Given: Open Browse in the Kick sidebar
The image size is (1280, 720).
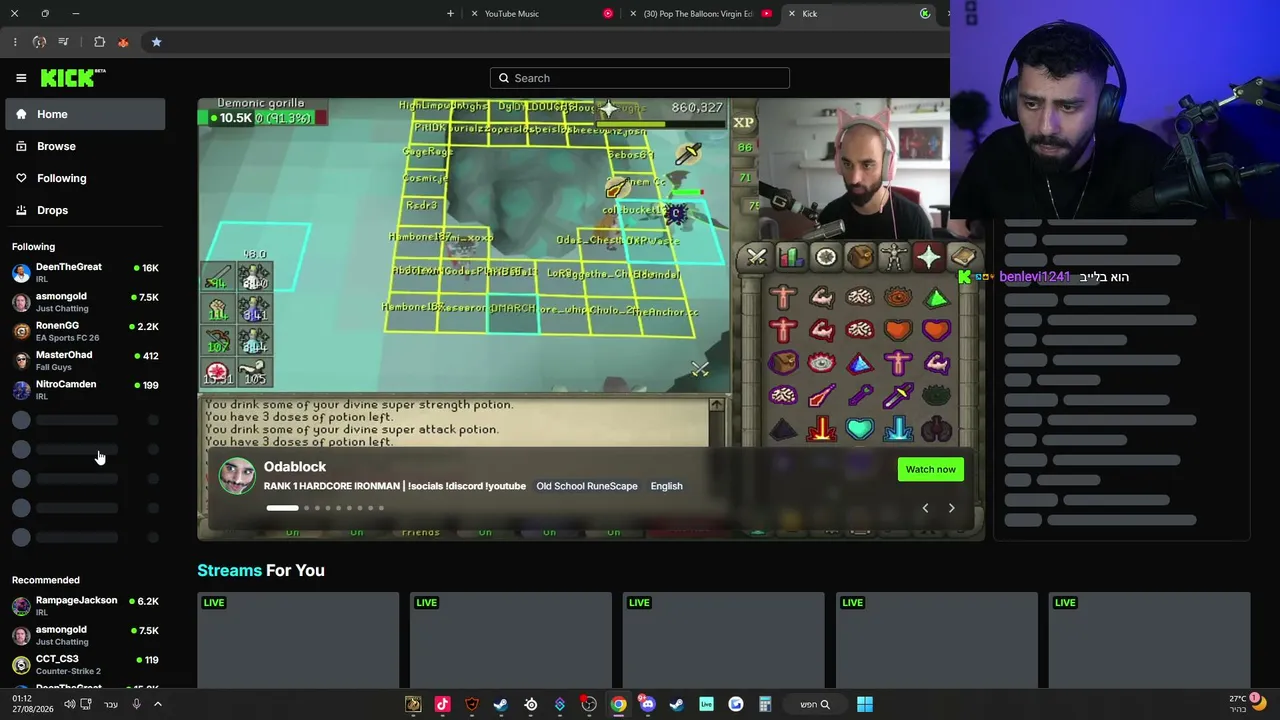Looking at the screenshot, I should click(85, 146).
